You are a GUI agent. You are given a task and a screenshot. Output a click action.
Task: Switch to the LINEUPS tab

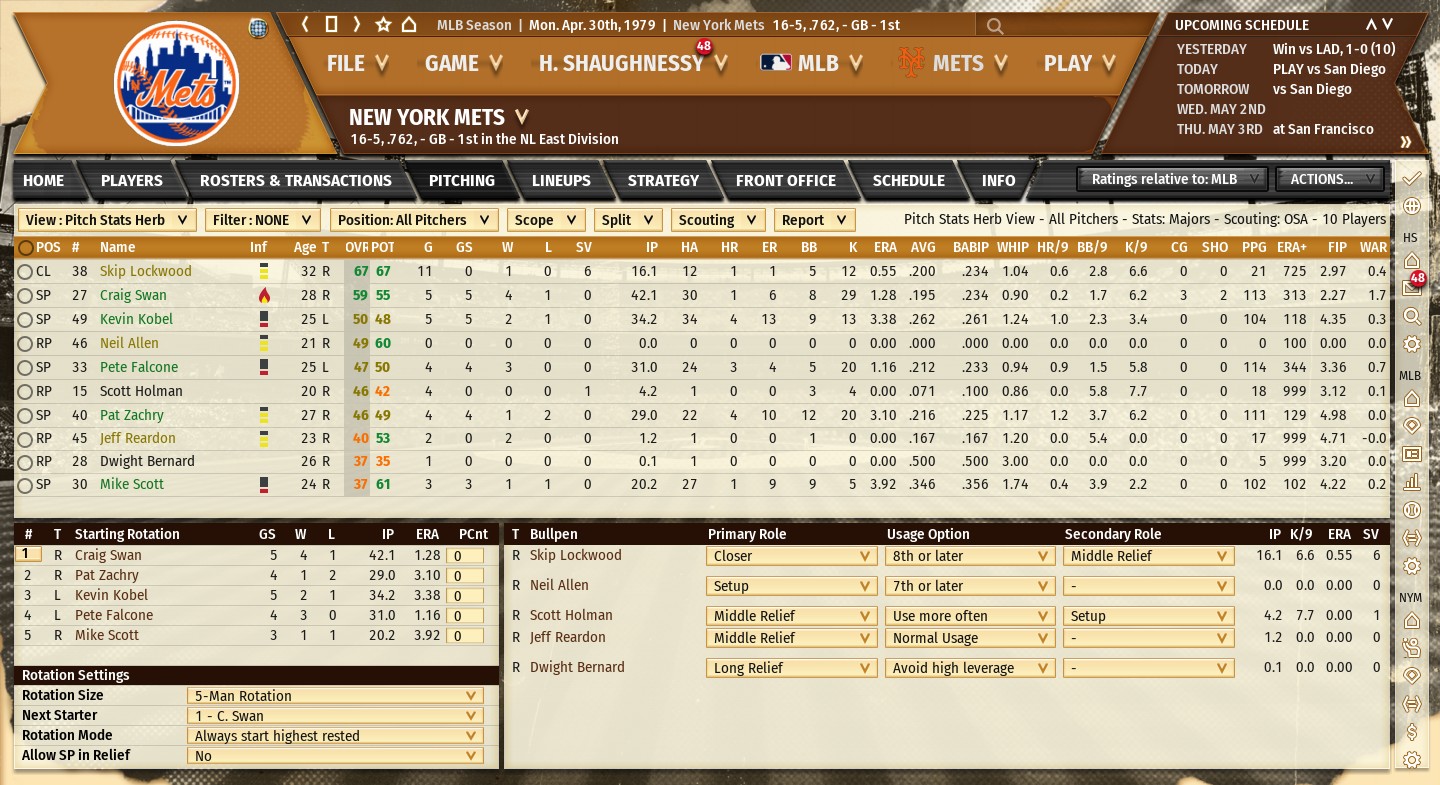pos(561,181)
